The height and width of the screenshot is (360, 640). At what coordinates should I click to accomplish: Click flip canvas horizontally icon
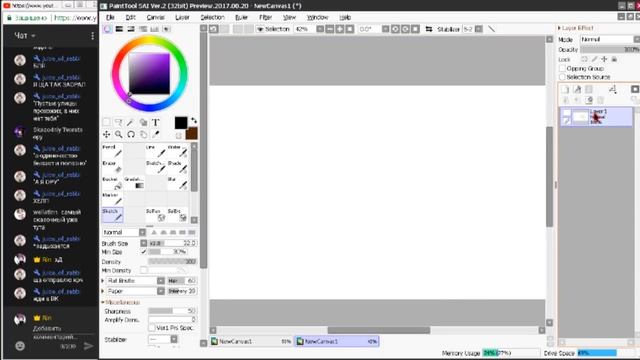tap(429, 29)
